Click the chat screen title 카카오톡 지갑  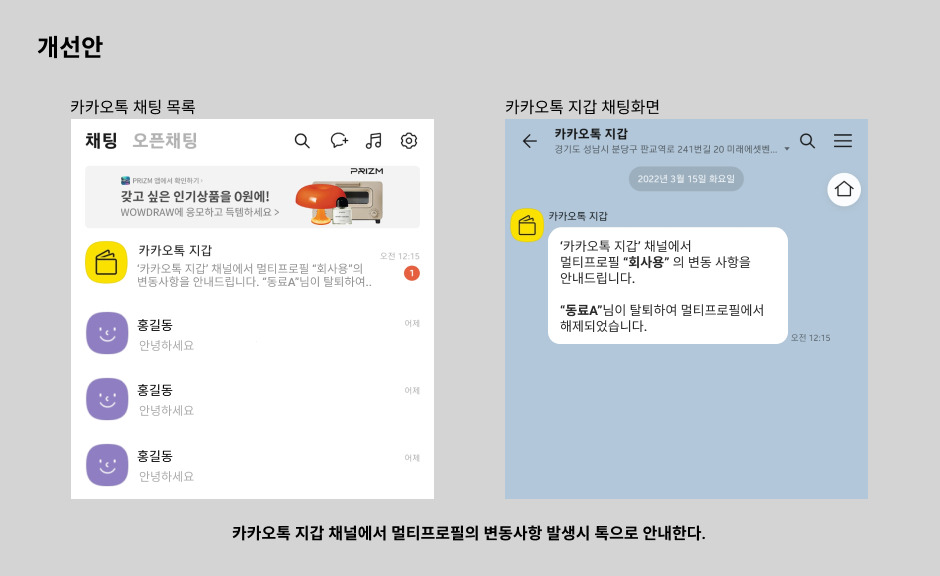coord(591,134)
